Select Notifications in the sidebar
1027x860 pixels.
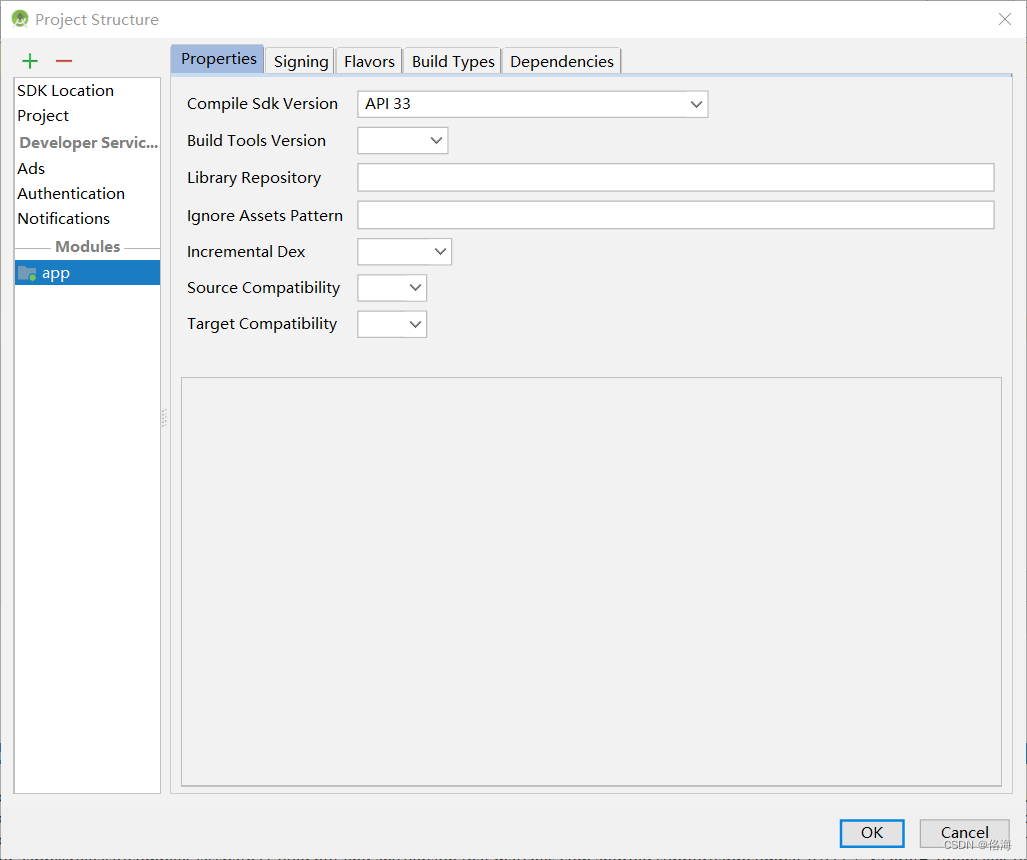(63, 218)
